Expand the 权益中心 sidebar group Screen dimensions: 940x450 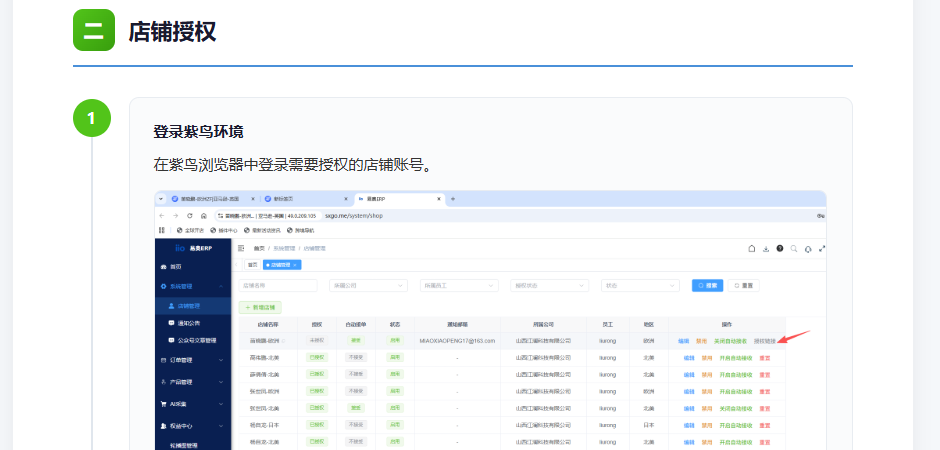pyautogui.click(x=193, y=426)
